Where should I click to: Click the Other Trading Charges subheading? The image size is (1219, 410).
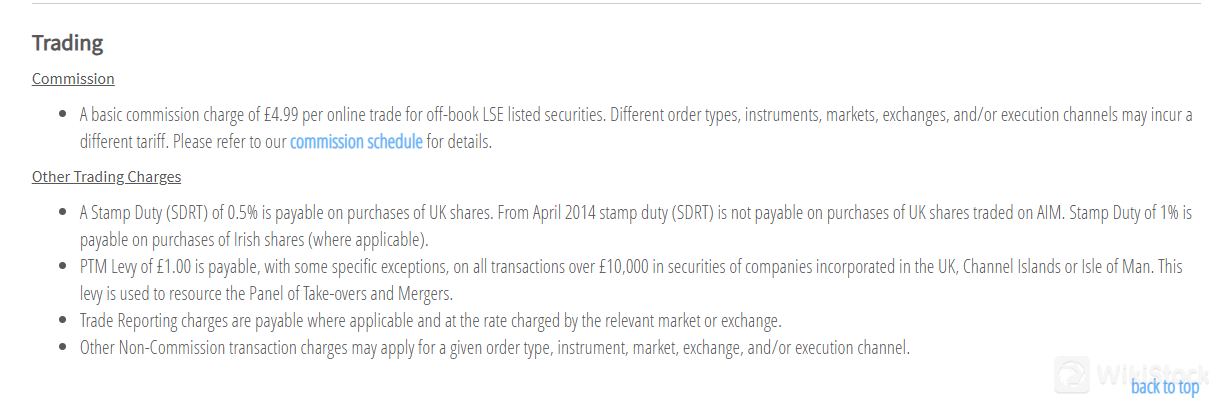106,177
